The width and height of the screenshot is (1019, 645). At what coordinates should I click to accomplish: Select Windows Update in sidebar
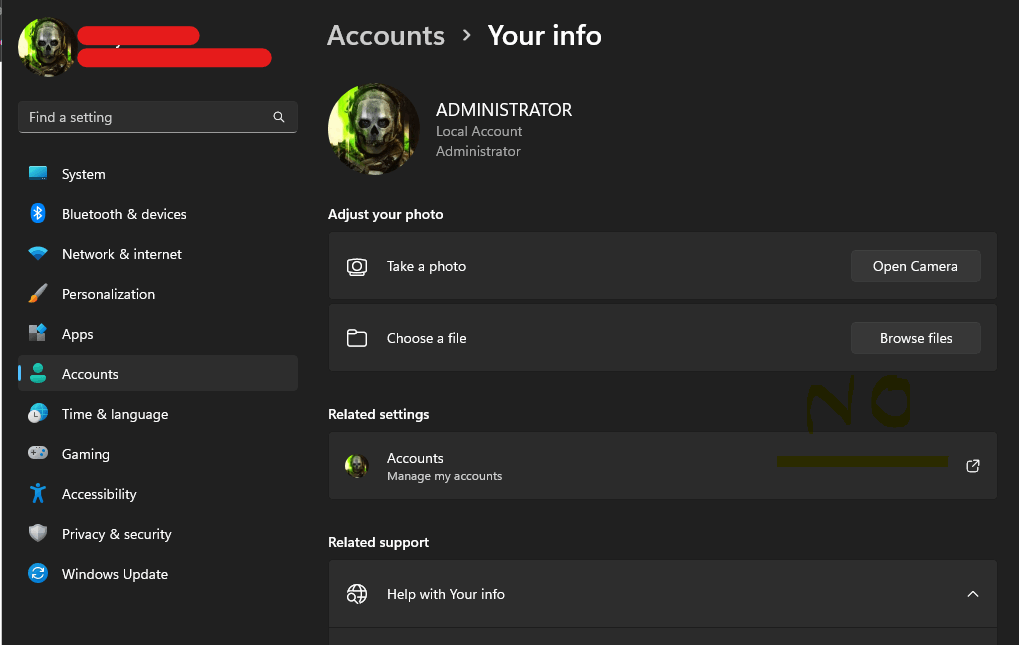158,574
